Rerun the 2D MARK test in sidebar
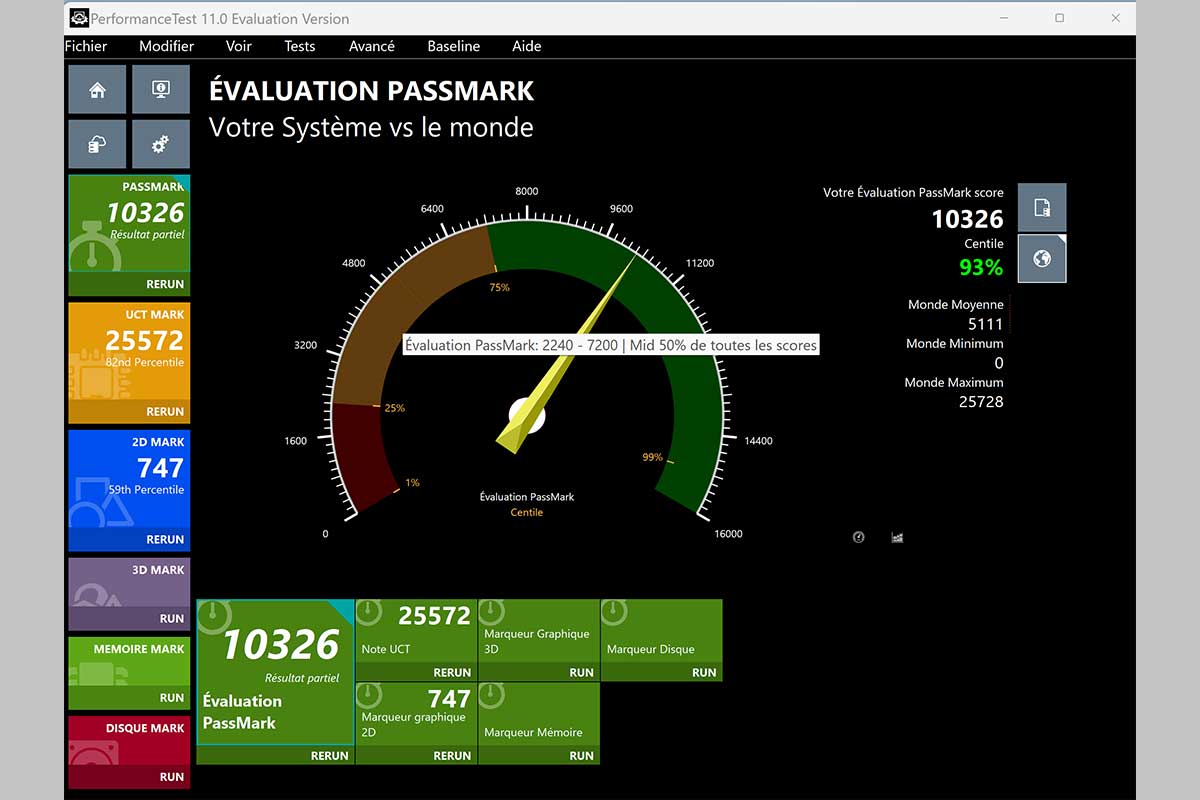1200x800 pixels. tap(165, 539)
